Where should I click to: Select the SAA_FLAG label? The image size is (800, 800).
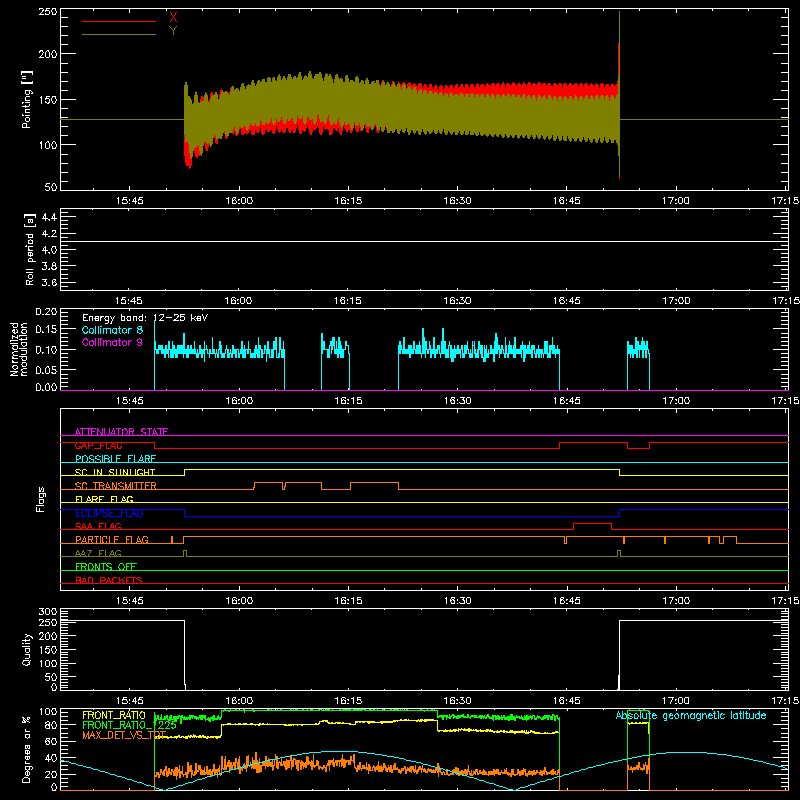click(x=98, y=526)
